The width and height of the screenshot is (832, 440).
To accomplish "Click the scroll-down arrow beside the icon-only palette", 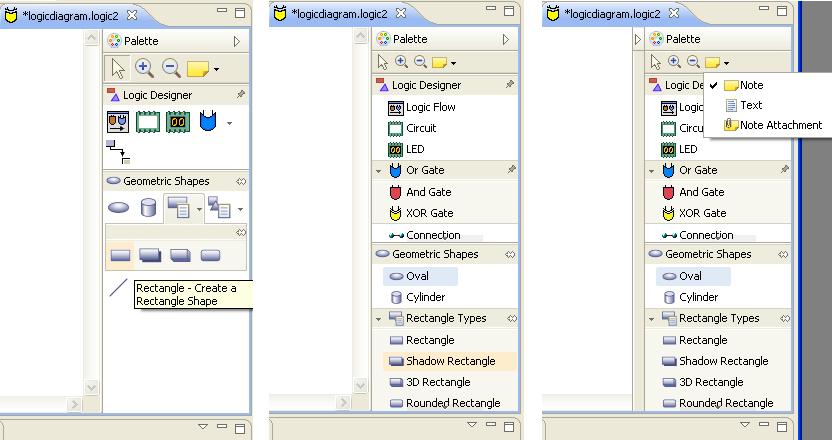I will tap(91, 387).
